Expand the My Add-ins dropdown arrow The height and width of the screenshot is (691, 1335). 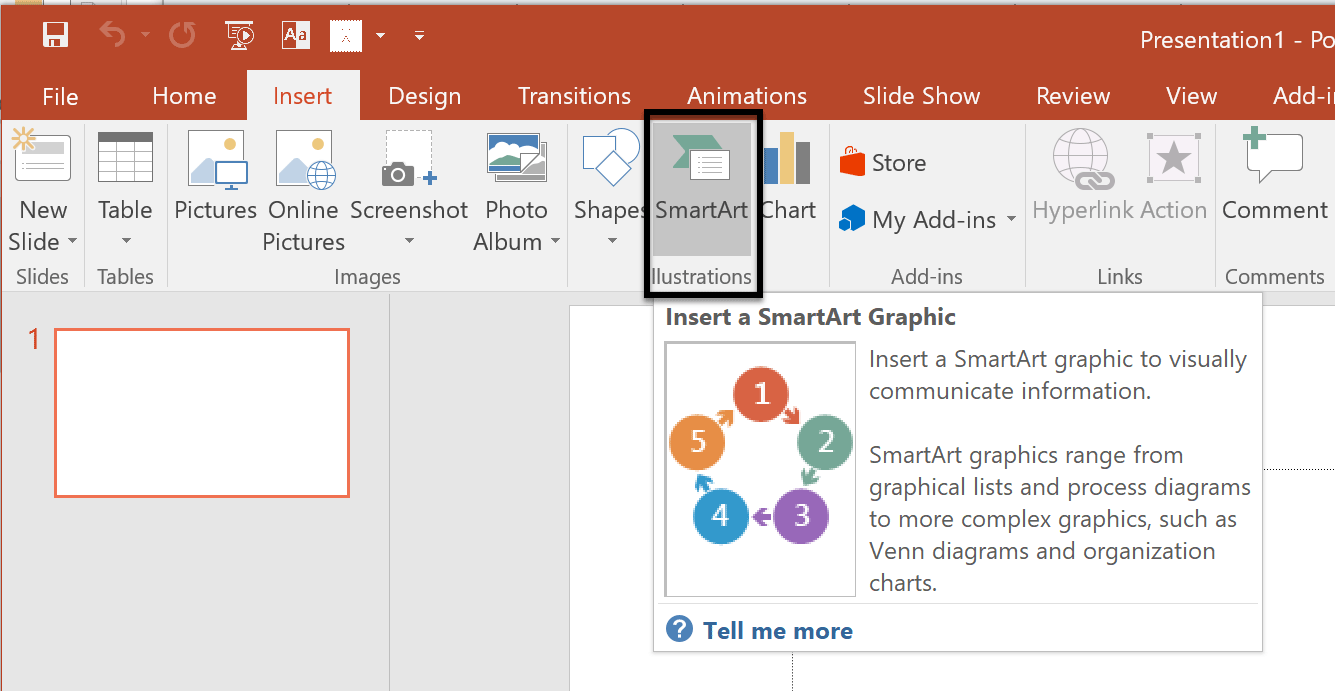[1010, 220]
